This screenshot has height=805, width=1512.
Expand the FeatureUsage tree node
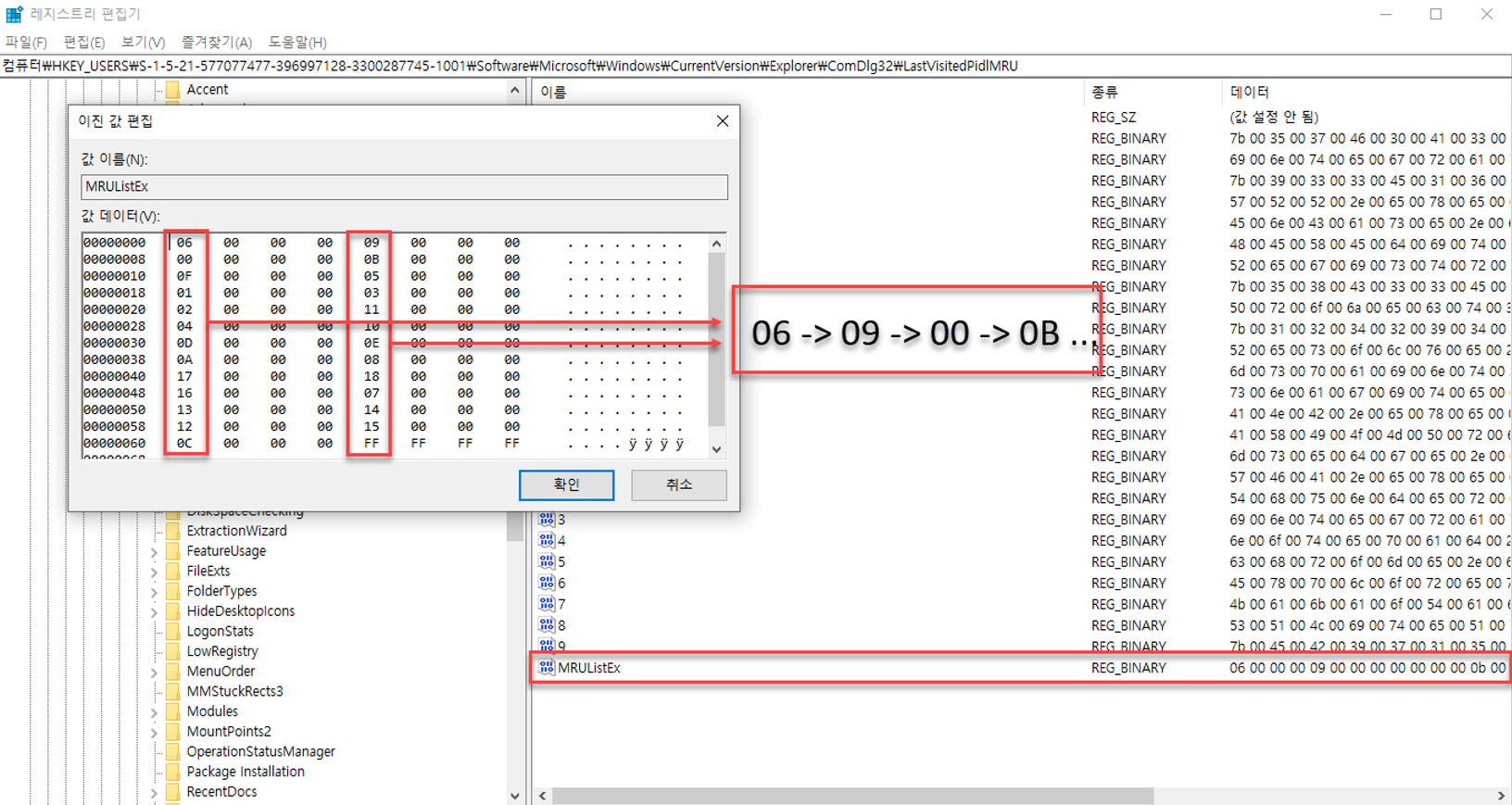pos(154,551)
